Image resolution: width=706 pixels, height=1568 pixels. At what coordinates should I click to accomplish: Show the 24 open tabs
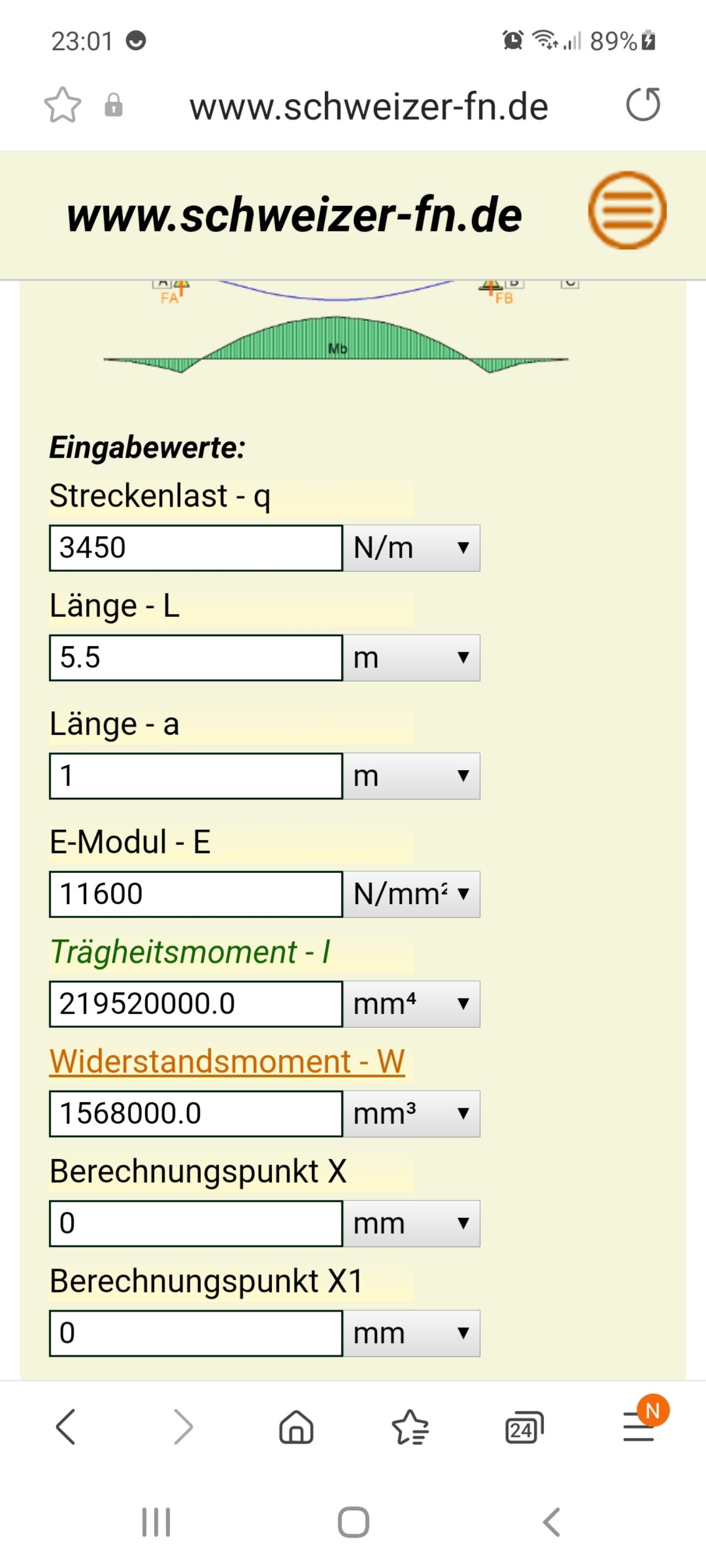pos(524,1427)
